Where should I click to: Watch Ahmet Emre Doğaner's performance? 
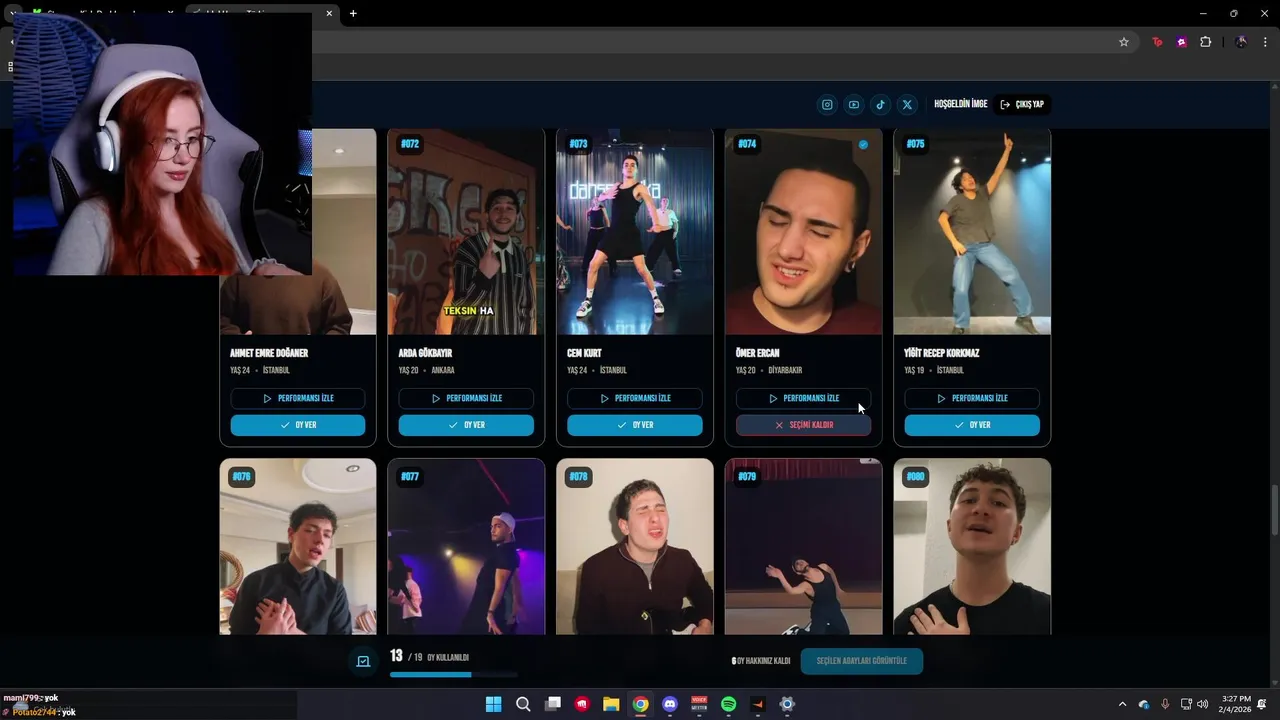[298, 398]
